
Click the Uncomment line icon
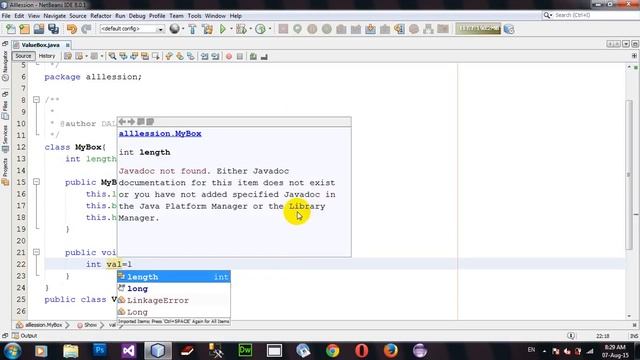(264, 56)
